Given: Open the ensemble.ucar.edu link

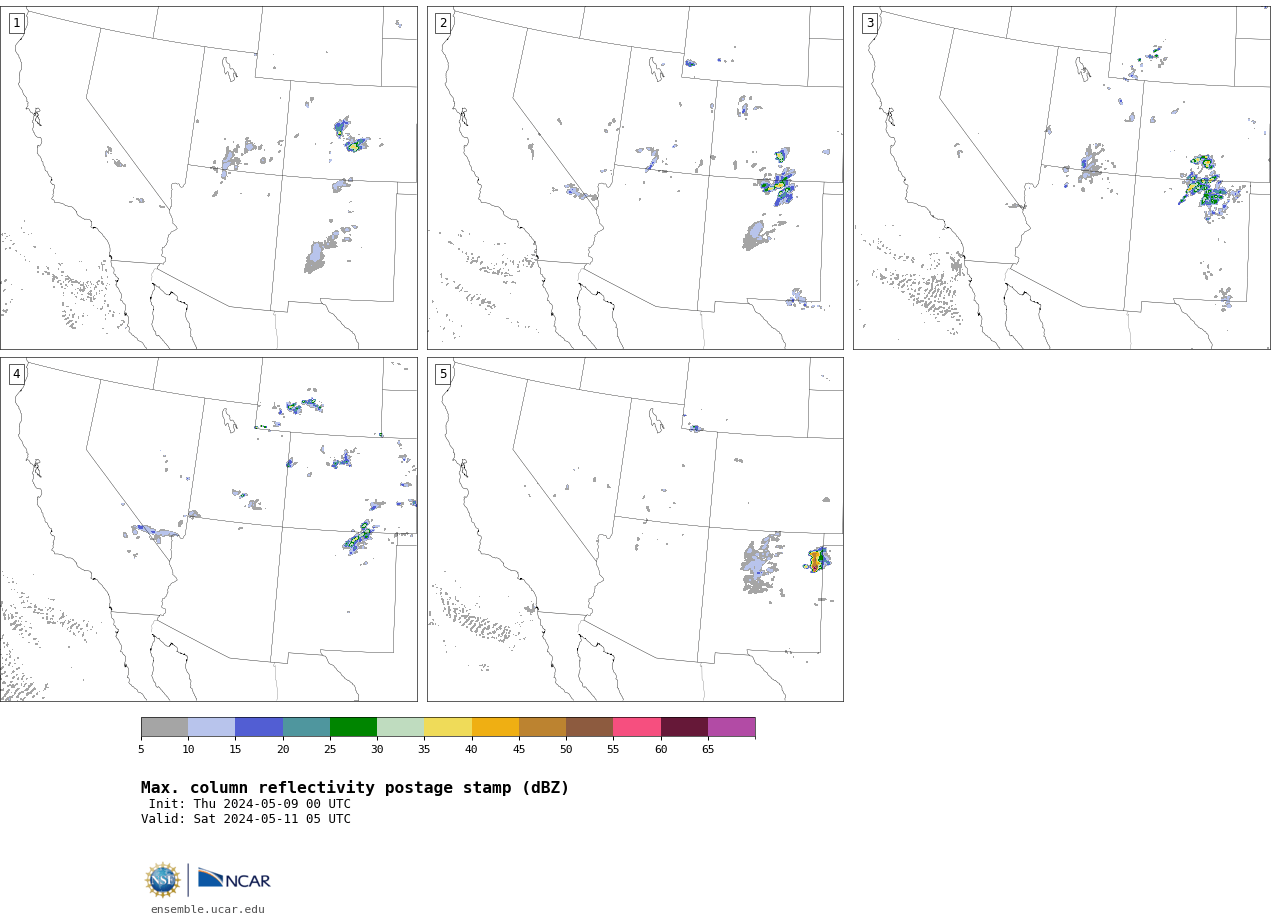Looking at the screenshot, I should pyautogui.click(x=208, y=909).
